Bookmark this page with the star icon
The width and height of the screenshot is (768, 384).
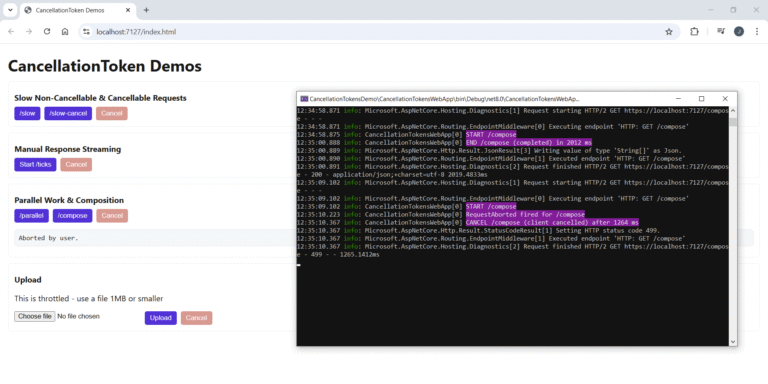point(669,32)
